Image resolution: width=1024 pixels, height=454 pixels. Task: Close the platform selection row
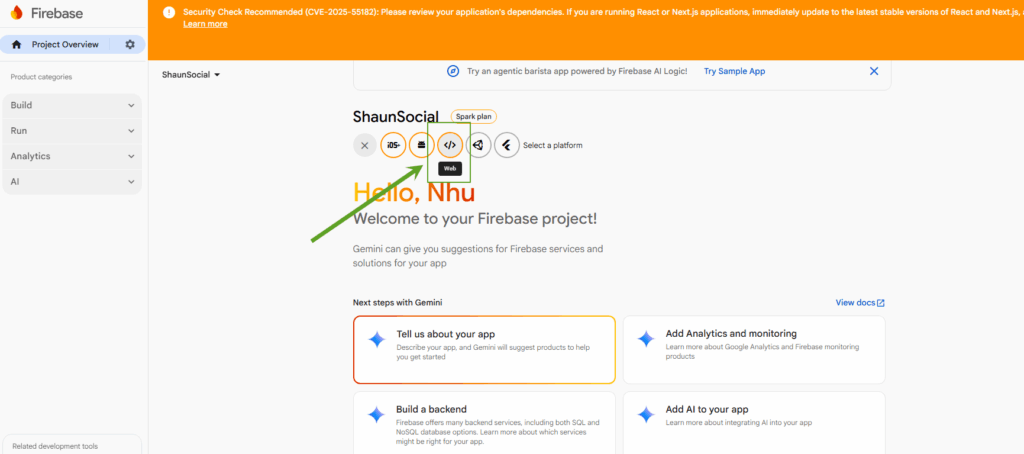pos(364,145)
